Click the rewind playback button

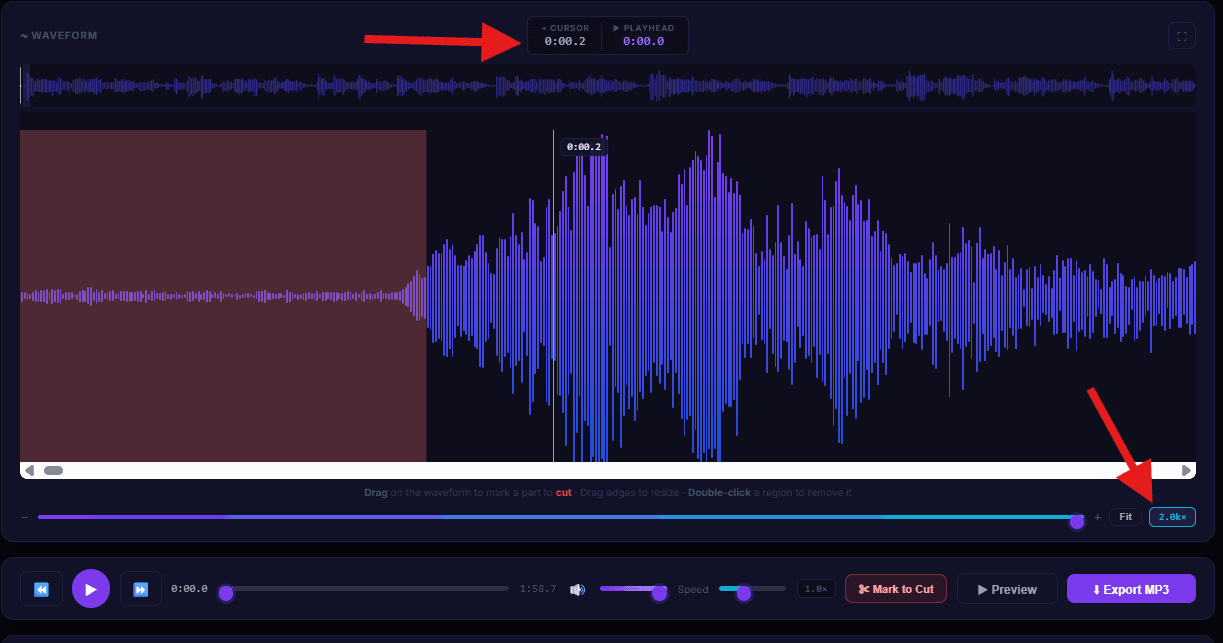pyautogui.click(x=42, y=589)
